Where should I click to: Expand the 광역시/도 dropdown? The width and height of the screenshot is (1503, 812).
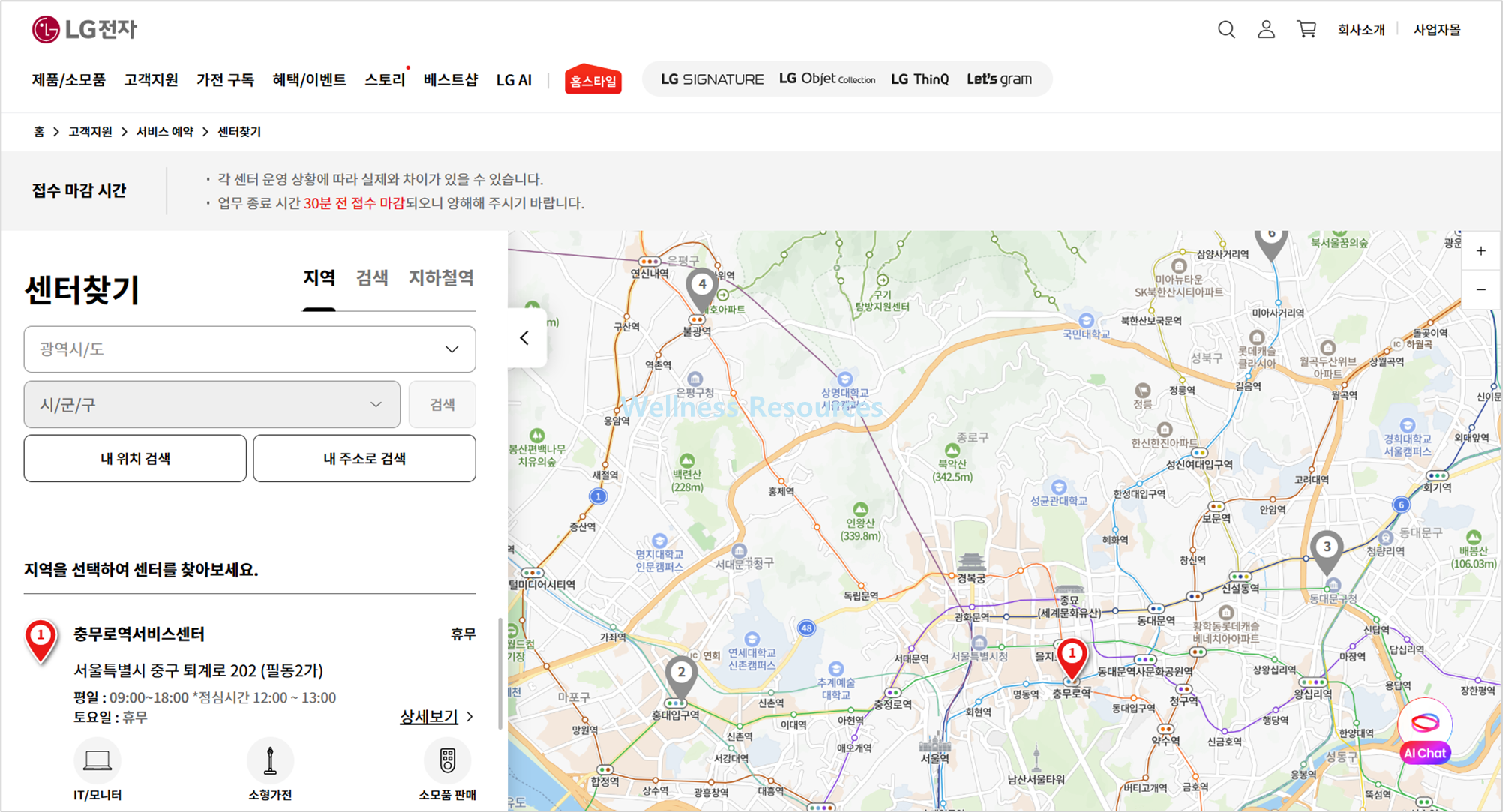(x=250, y=349)
